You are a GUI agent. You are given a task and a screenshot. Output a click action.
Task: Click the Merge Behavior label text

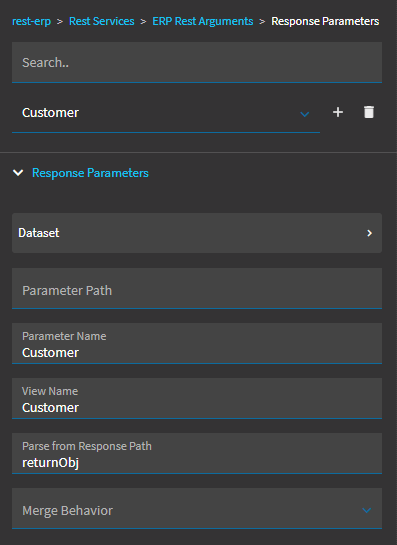tap(67, 511)
